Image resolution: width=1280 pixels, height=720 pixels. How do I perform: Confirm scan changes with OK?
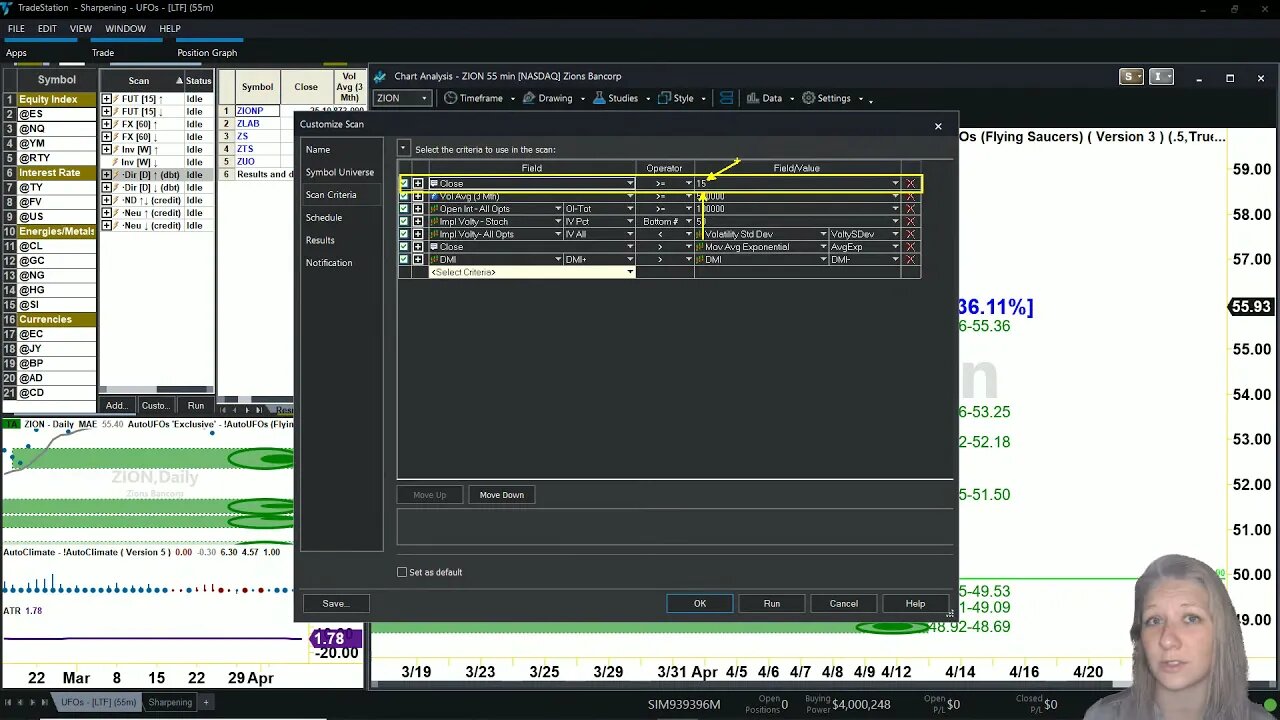coord(700,603)
